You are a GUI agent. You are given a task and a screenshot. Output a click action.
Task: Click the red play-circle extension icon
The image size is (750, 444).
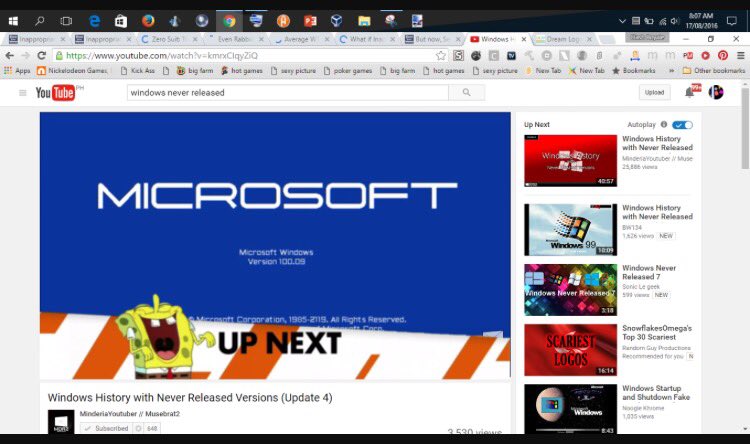point(706,56)
